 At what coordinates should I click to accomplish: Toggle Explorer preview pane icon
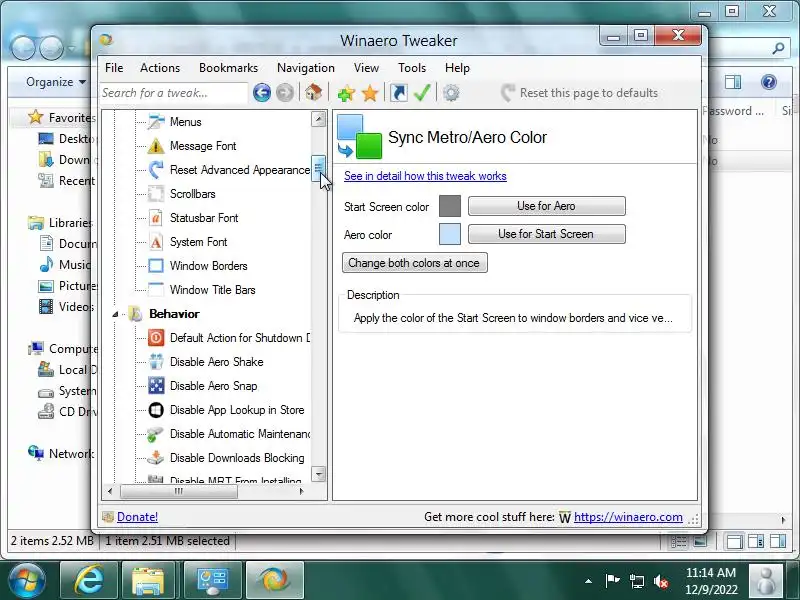pyautogui.click(x=733, y=82)
